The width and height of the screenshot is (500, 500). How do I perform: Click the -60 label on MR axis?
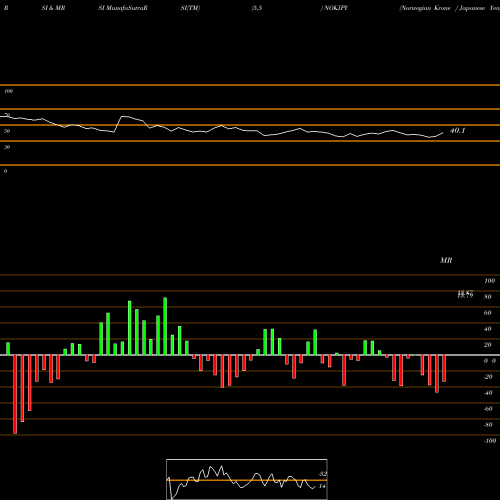(x=488, y=409)
